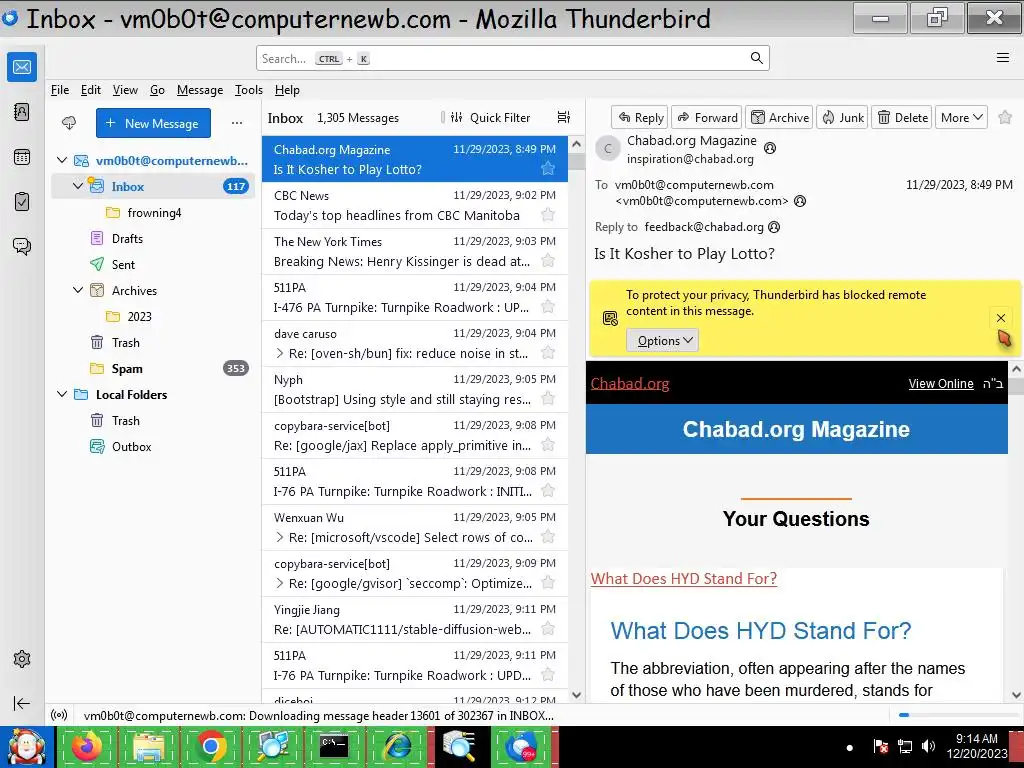Image resolution: width=1024 pixels, height=768 pixels.
Task: Star the I-476 PA Turnpike message
Action: [548, 307]
